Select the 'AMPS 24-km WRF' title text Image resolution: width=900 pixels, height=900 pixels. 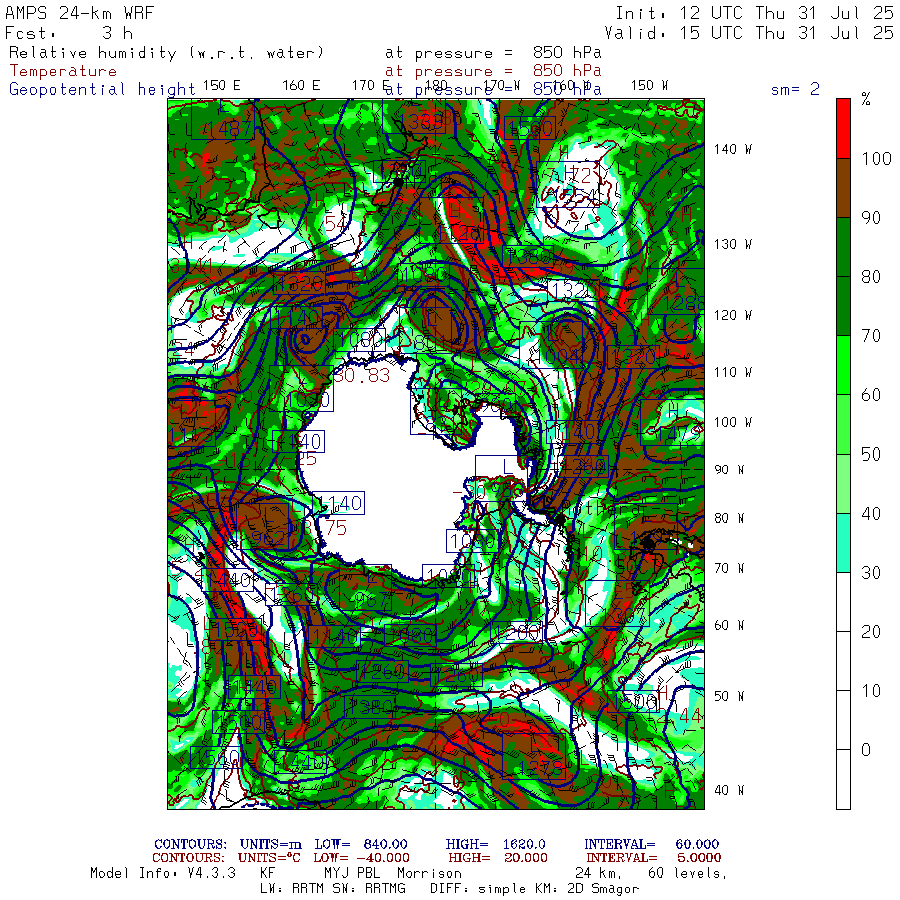(79, 13)
